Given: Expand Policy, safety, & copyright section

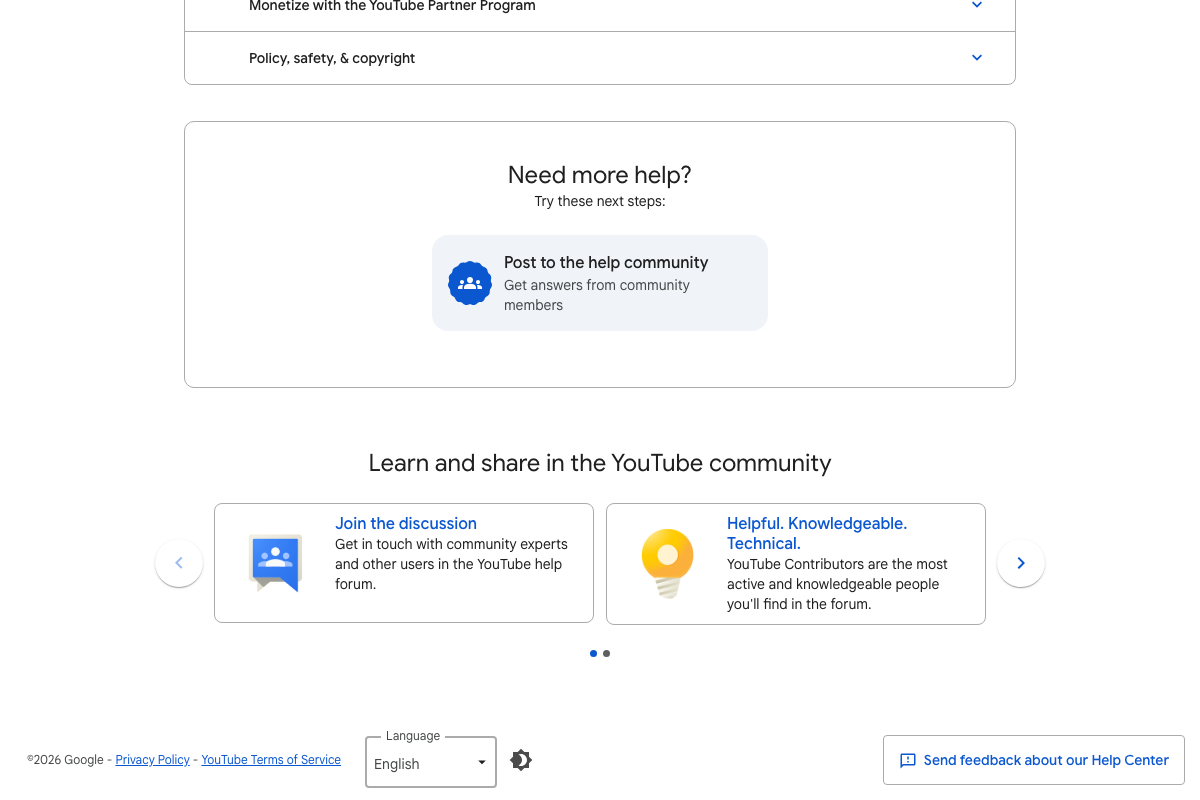Looking at the screenshot, I should 600,58.
